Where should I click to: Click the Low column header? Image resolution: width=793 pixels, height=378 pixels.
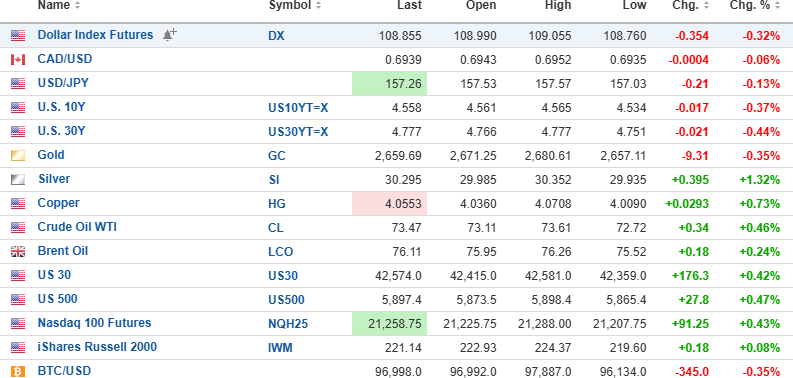[x=634, y=6]
